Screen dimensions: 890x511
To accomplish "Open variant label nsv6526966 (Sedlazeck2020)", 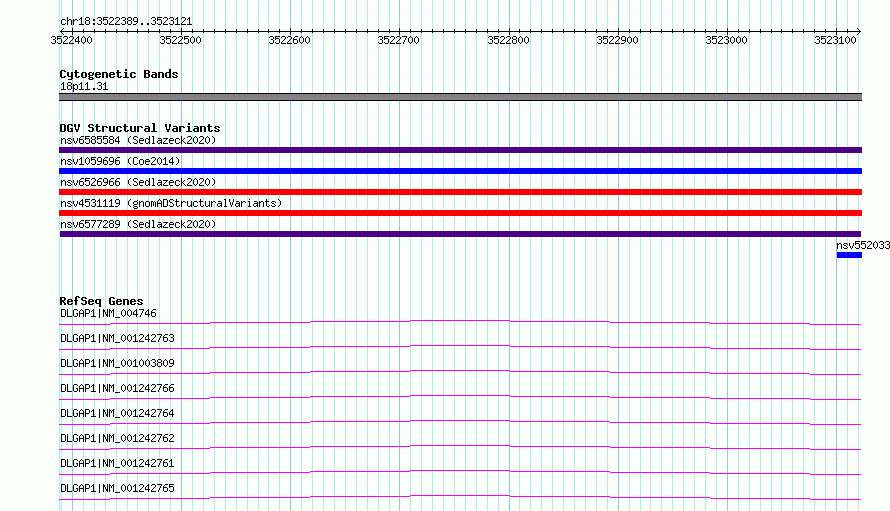I will [138, 182].
